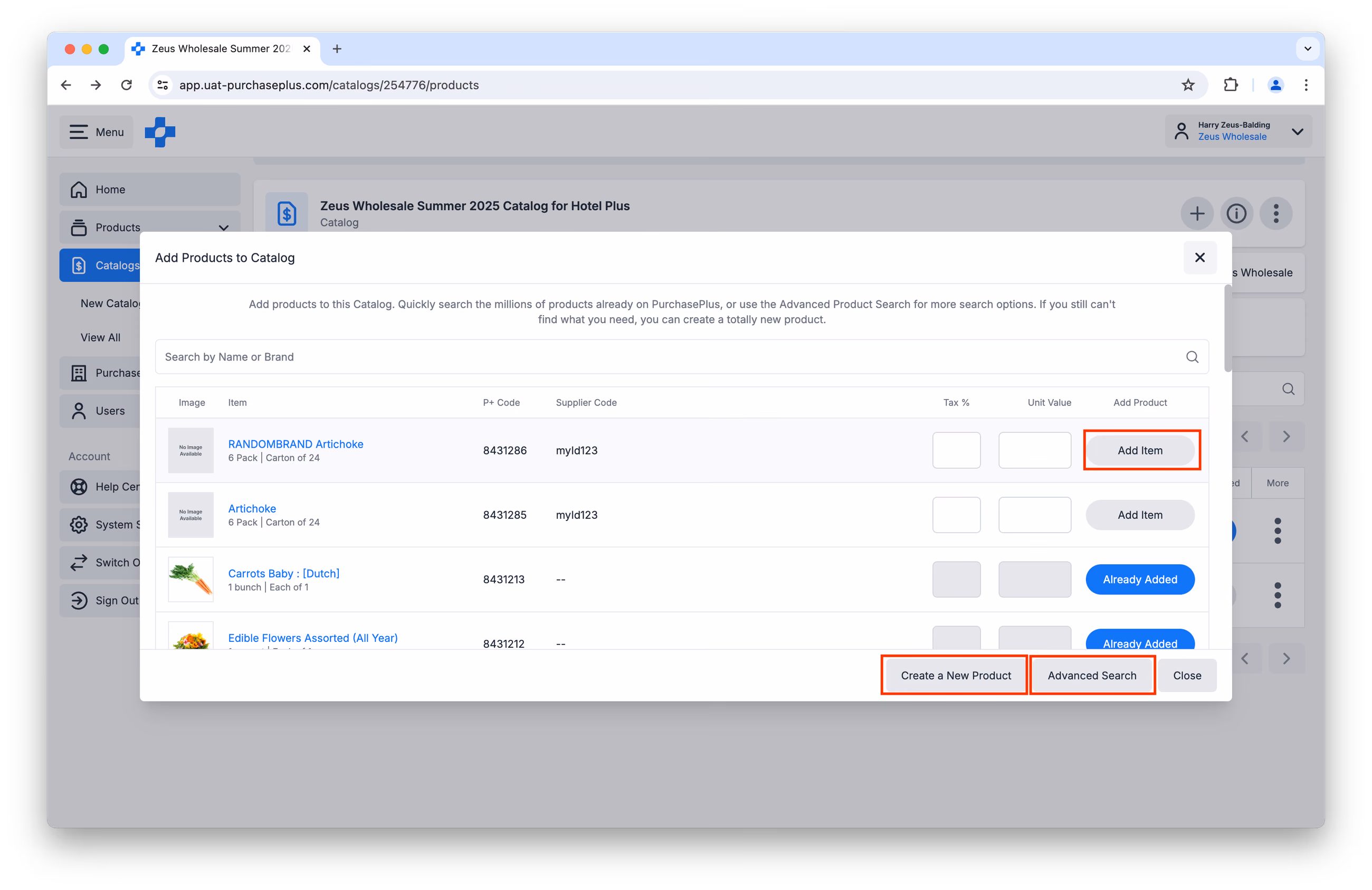Click the lower previous-page chevron behind dialog

point(1245,659)
